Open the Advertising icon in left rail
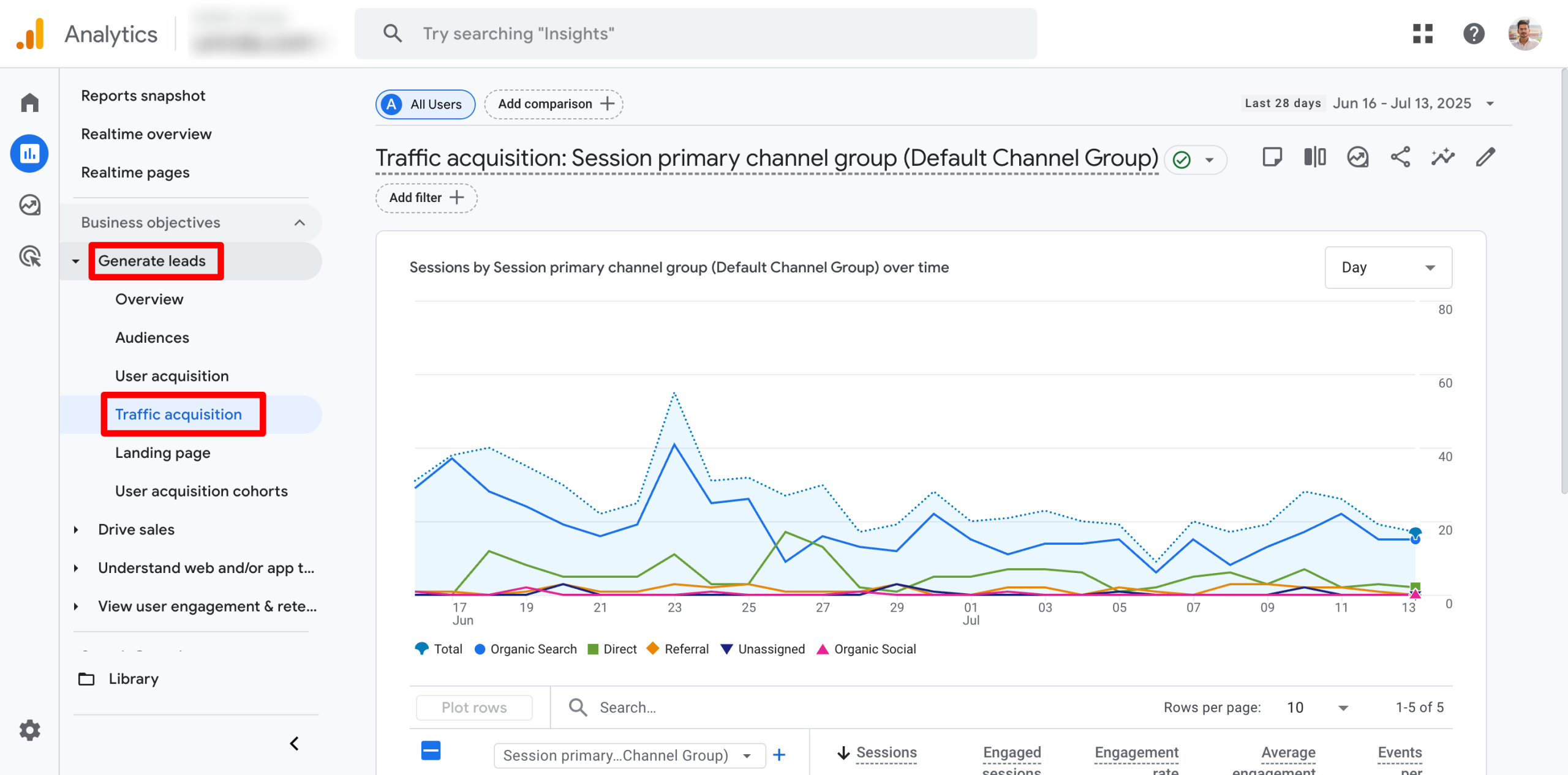The image size is (1568, 775). [29, 256]
